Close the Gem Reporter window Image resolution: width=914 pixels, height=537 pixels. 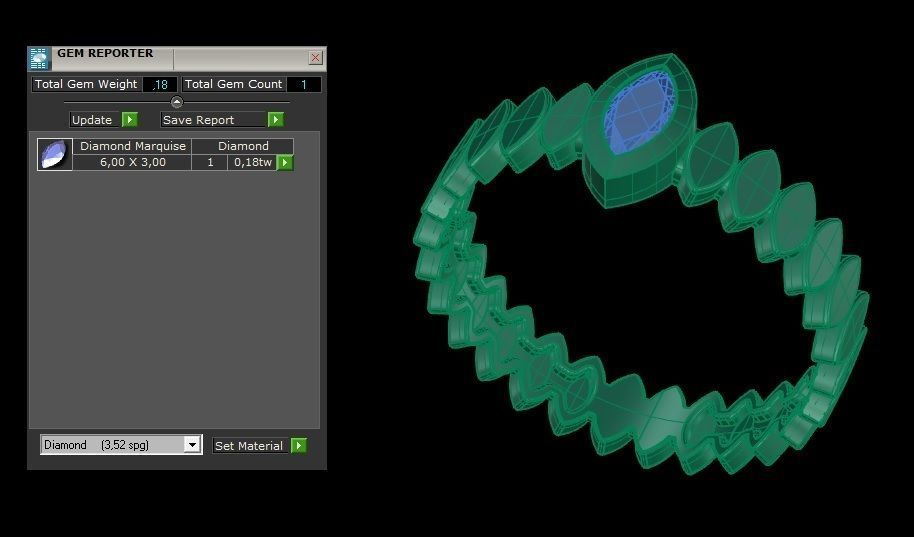click(x=315, y=58)
